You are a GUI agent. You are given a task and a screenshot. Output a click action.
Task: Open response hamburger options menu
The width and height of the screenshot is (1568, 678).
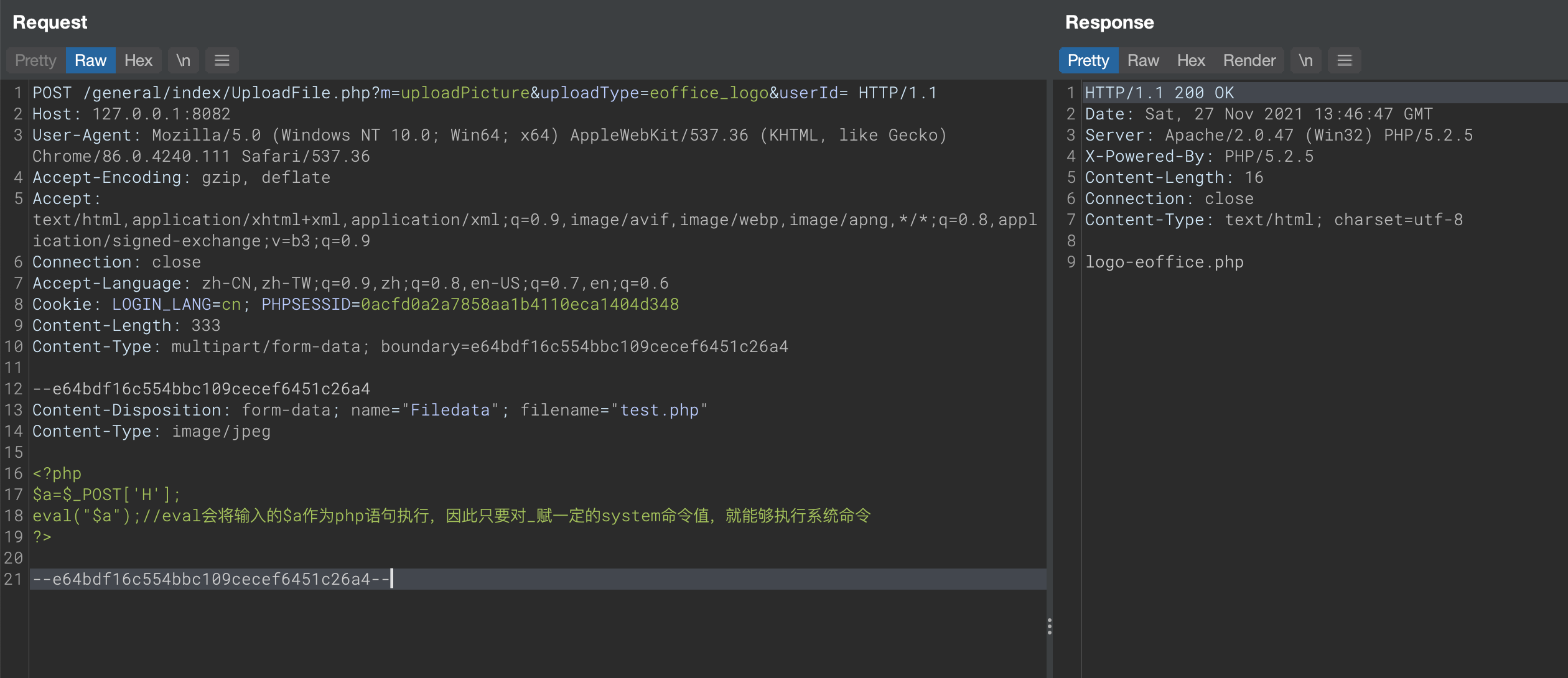1345,60
